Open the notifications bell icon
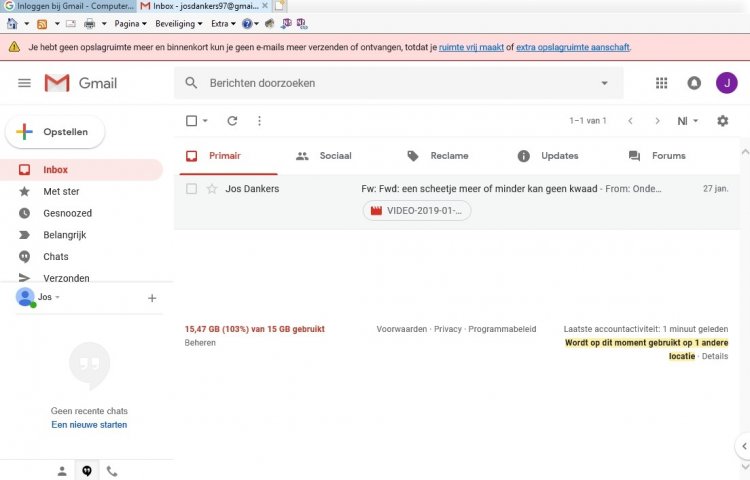Screen dimensions: 750x480 (694, 83)
